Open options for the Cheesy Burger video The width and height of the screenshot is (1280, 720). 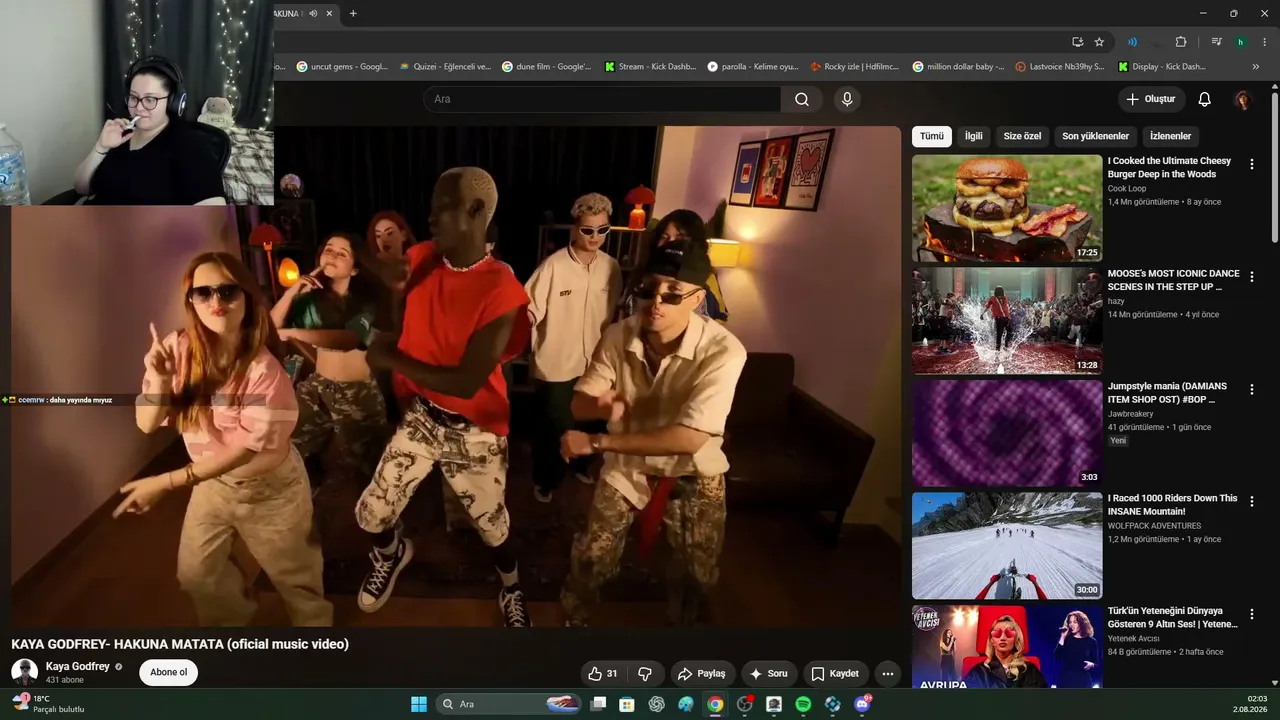coord(1252,164)
